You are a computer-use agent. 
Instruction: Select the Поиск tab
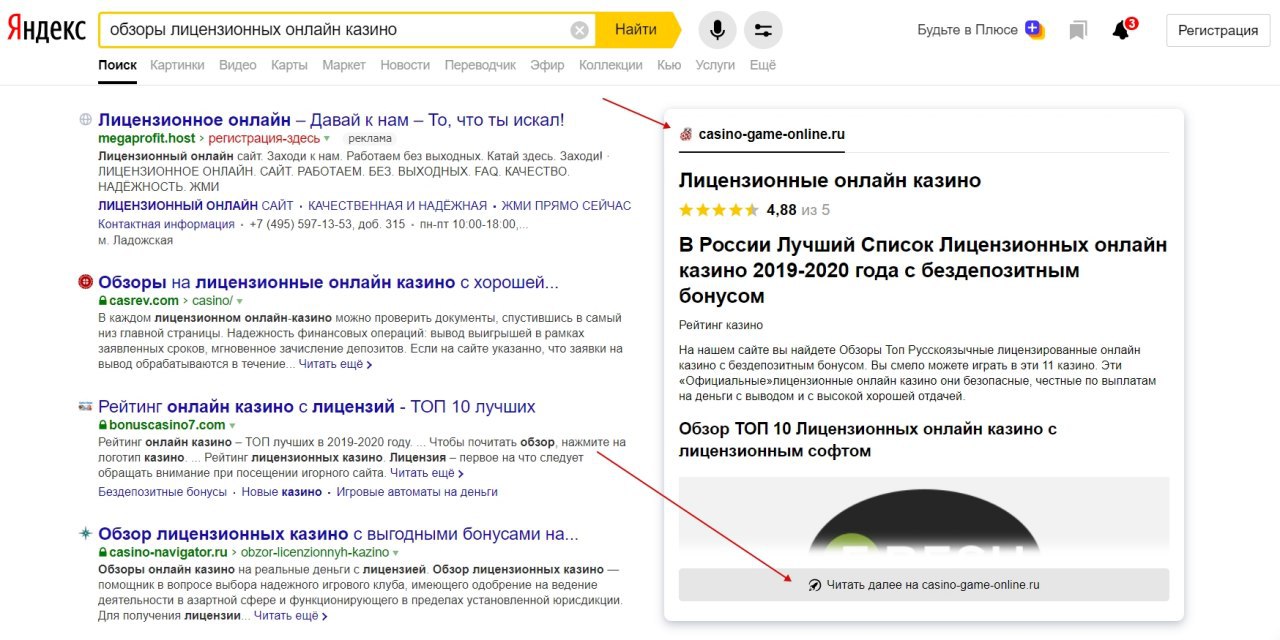(x=117, y=65)
